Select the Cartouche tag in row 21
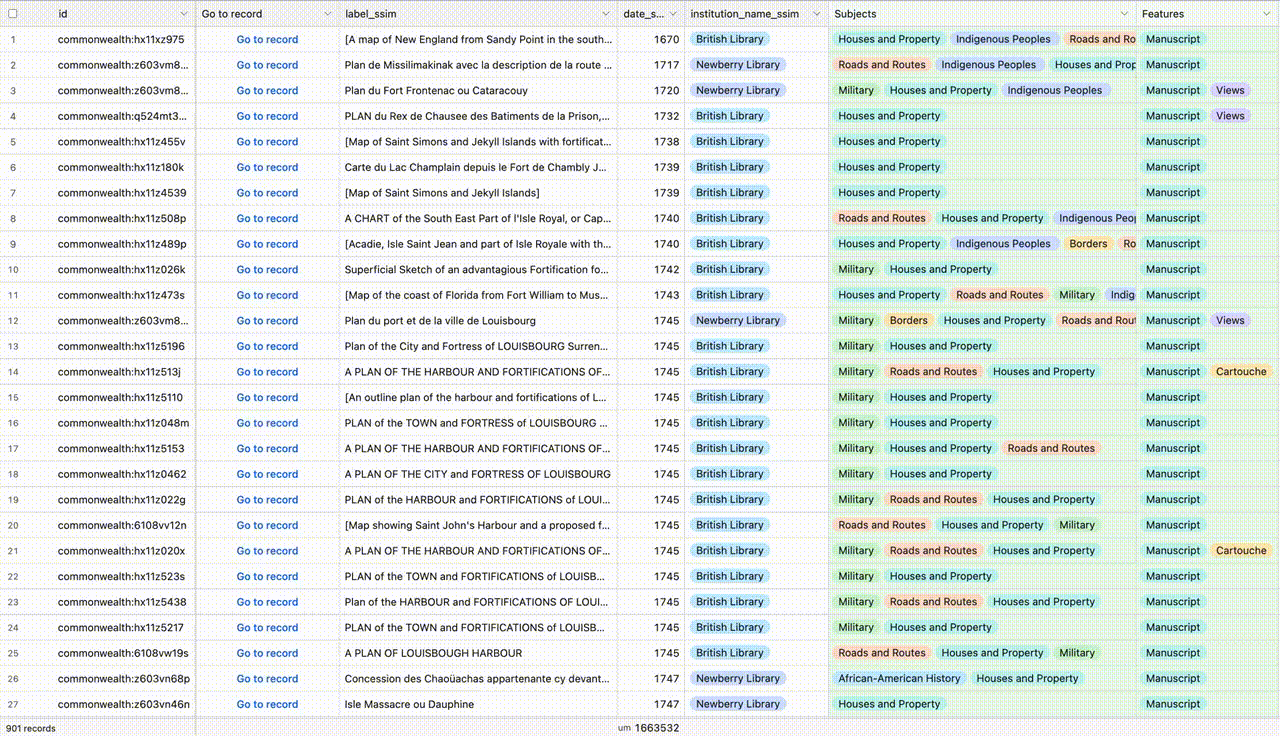Viewport: 1280px width, 736px height. pyautogui.click(x=1241, y=551)
